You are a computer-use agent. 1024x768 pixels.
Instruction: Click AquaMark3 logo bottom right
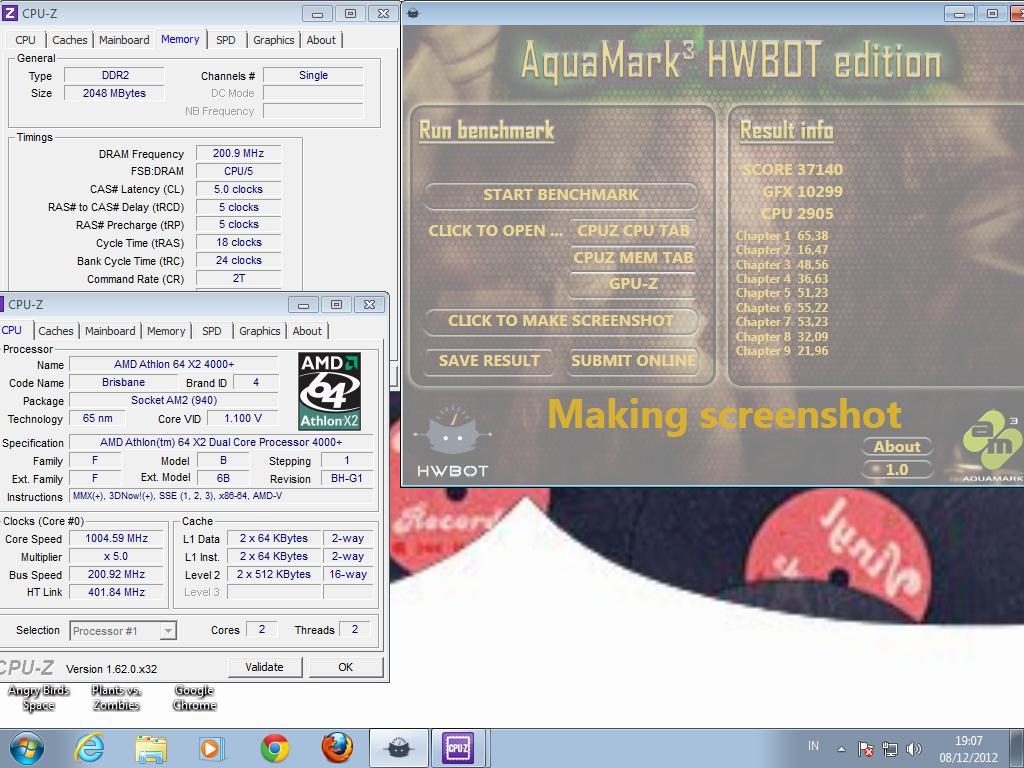pos(993,446)
